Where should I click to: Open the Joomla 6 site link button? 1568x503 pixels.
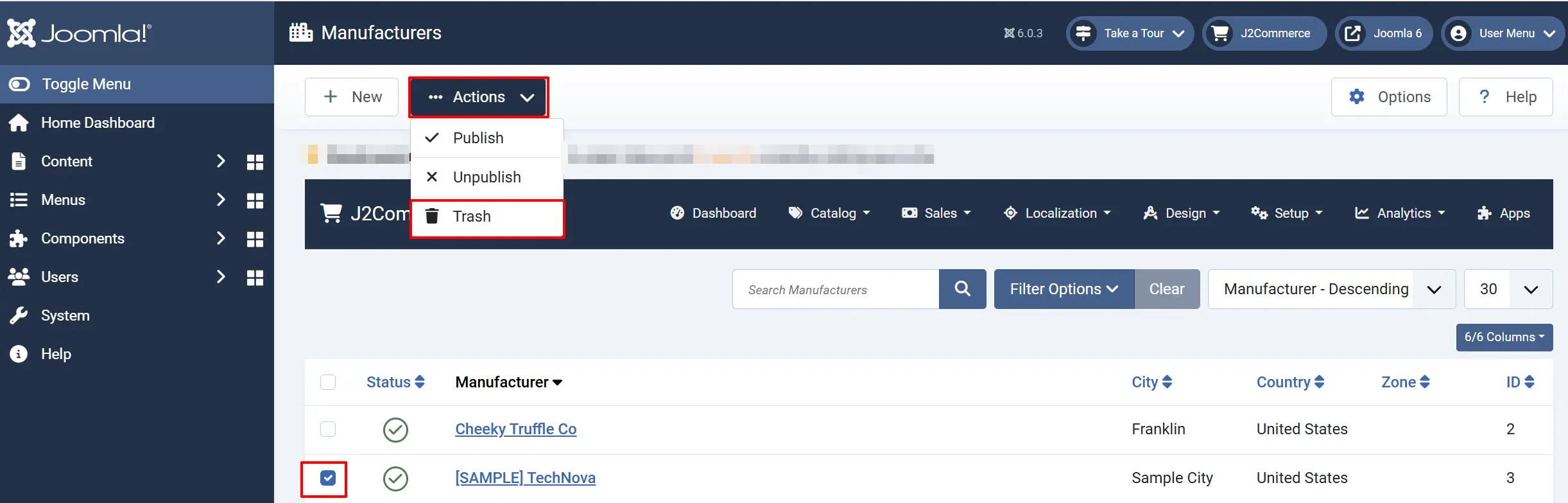coord(1384,33)
